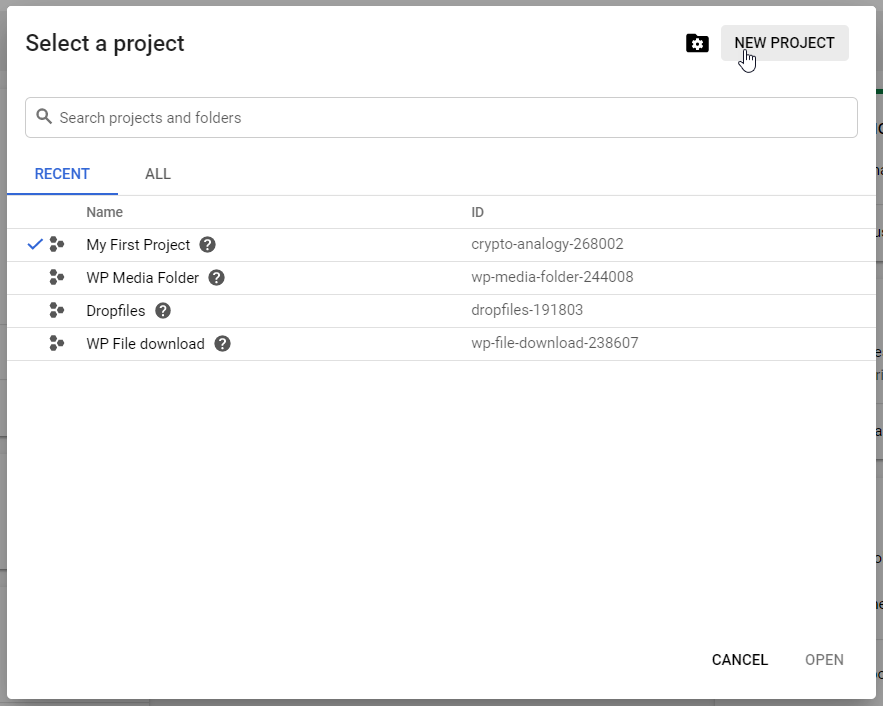Select the WP Media Folder project name
The height and width of the screenshot is (706, 883).
click(x=142, y=278)
